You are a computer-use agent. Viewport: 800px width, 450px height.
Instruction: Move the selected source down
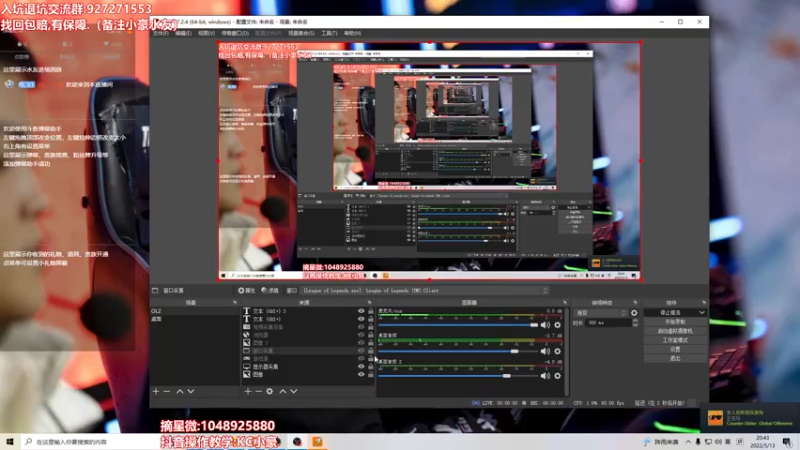[294, 391]
